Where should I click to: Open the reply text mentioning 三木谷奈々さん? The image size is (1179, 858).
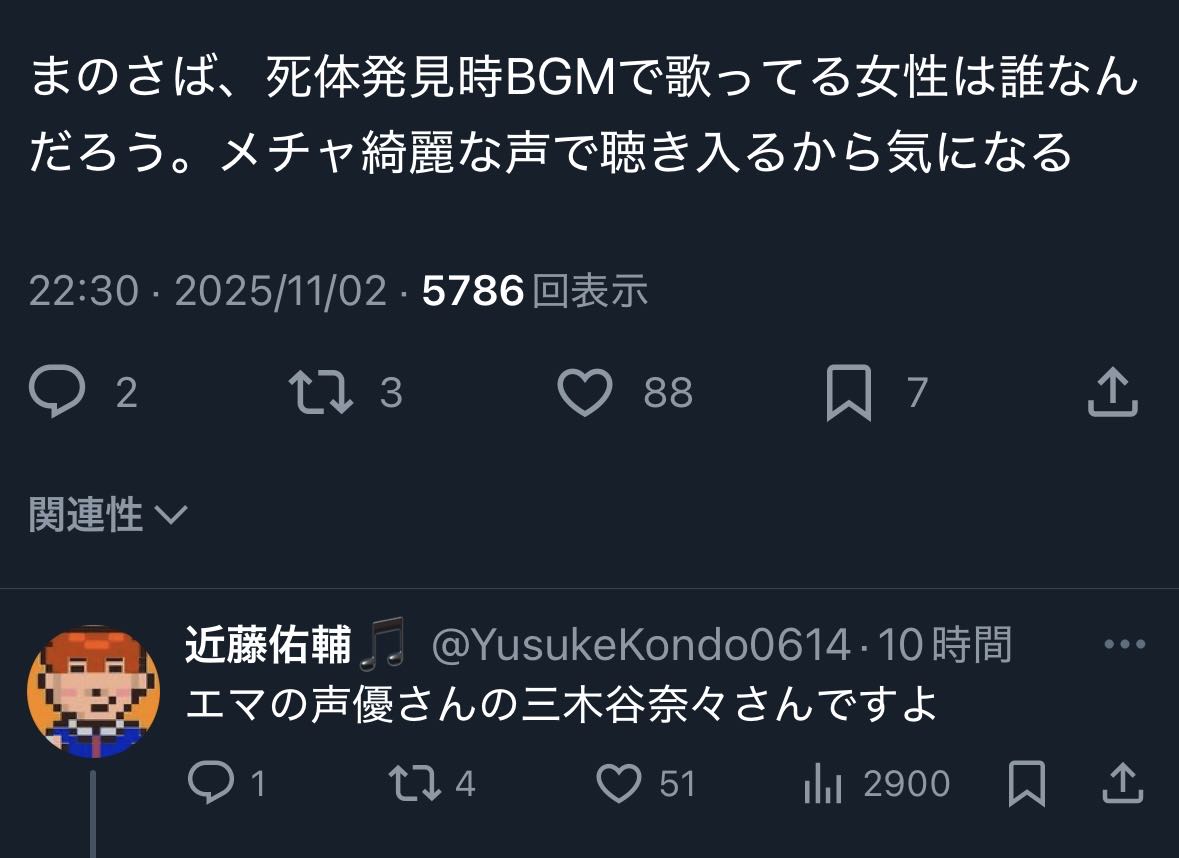click(561, 704)
